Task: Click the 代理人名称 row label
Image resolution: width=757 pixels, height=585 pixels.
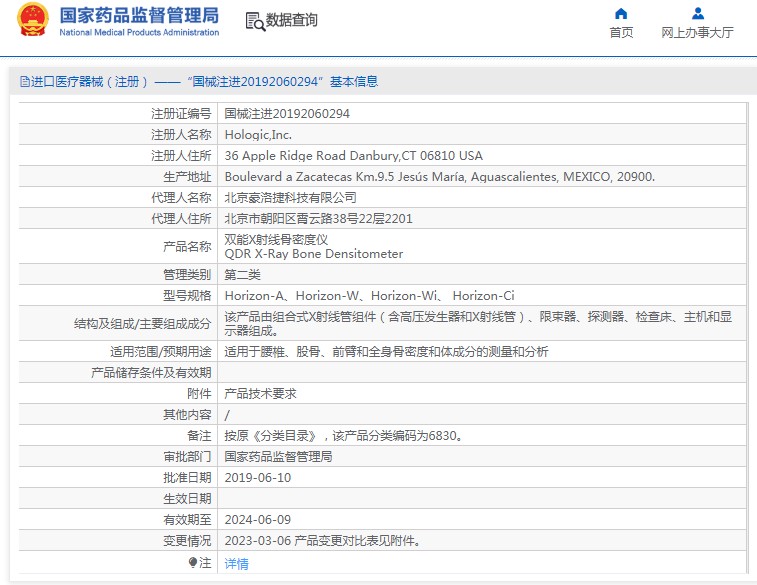Action: tap(181, 197)
